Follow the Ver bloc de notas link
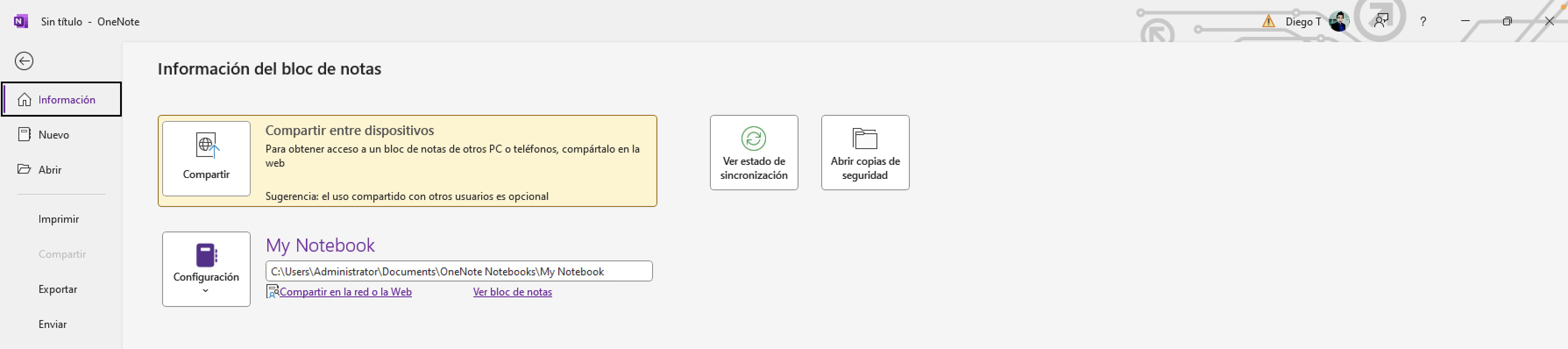Screen dimensions: 1568x349 tap(513, 292)
